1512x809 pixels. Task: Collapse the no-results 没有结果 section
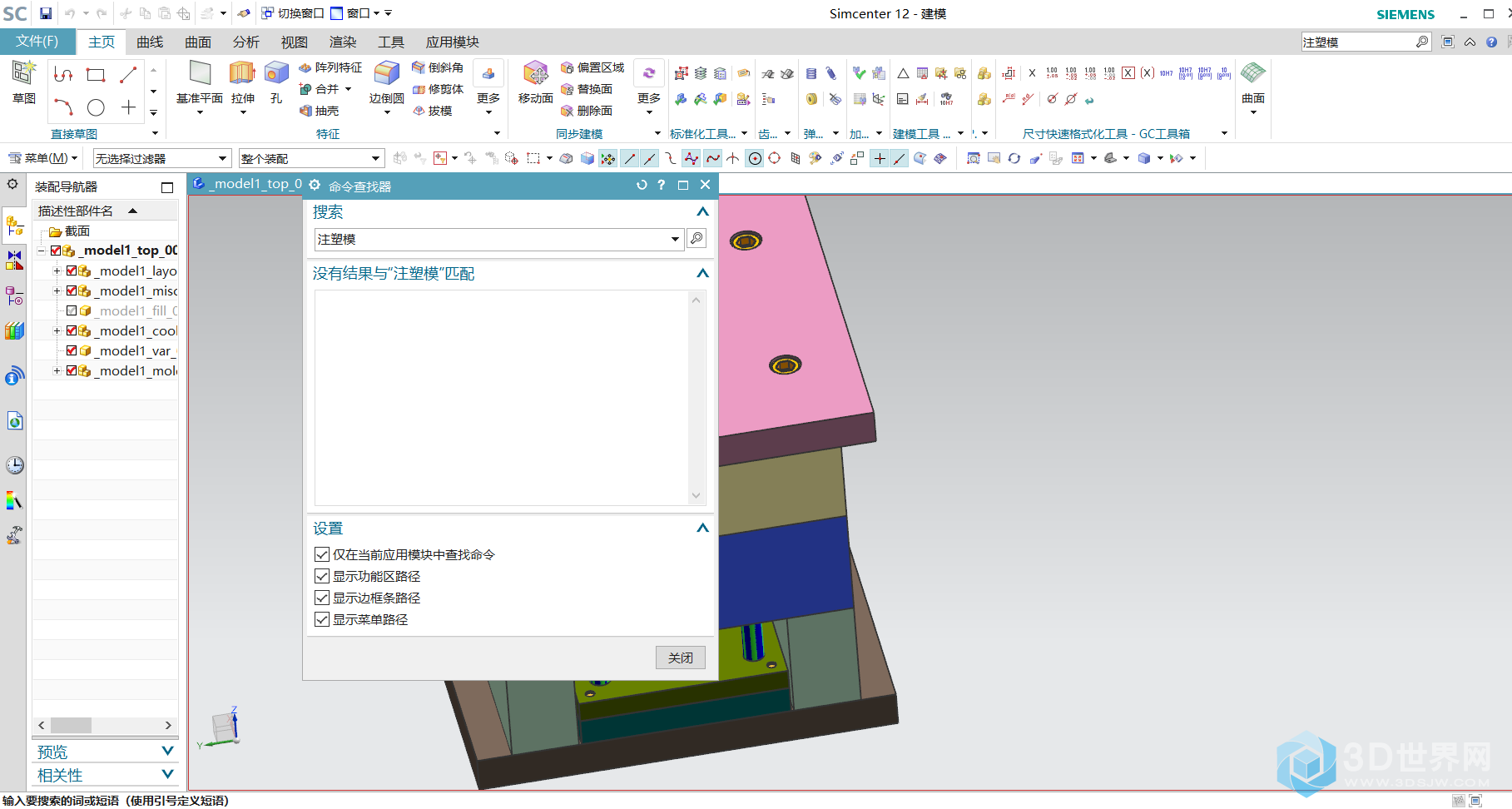click(x=702, y=274)
